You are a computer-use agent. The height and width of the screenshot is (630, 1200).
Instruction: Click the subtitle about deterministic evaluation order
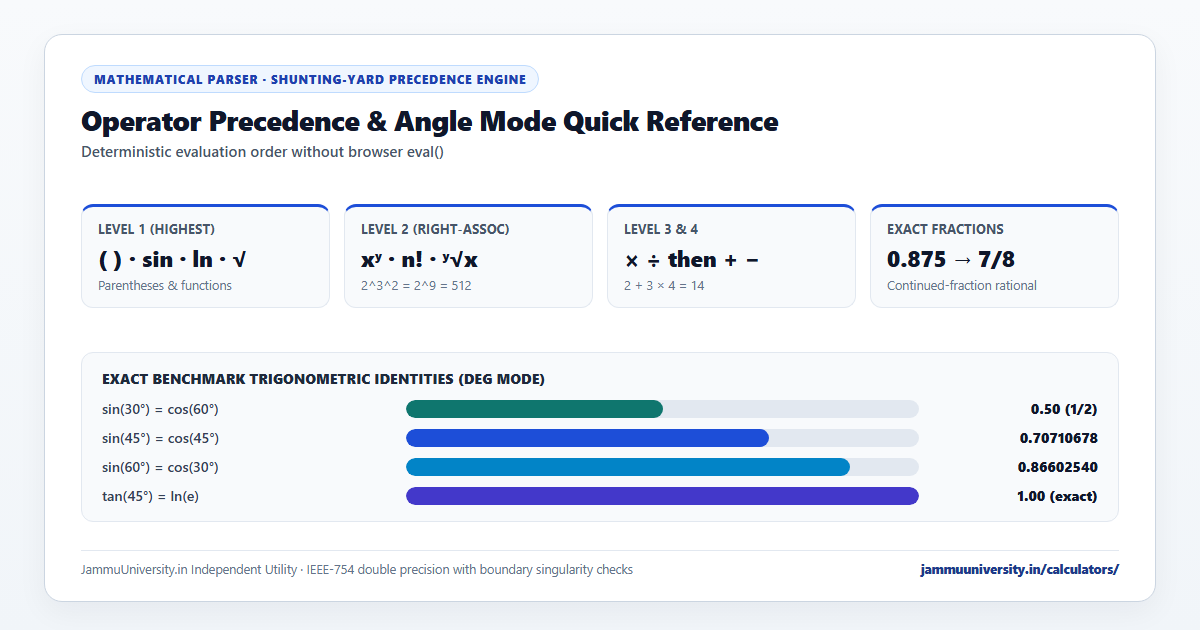(262, 152)
